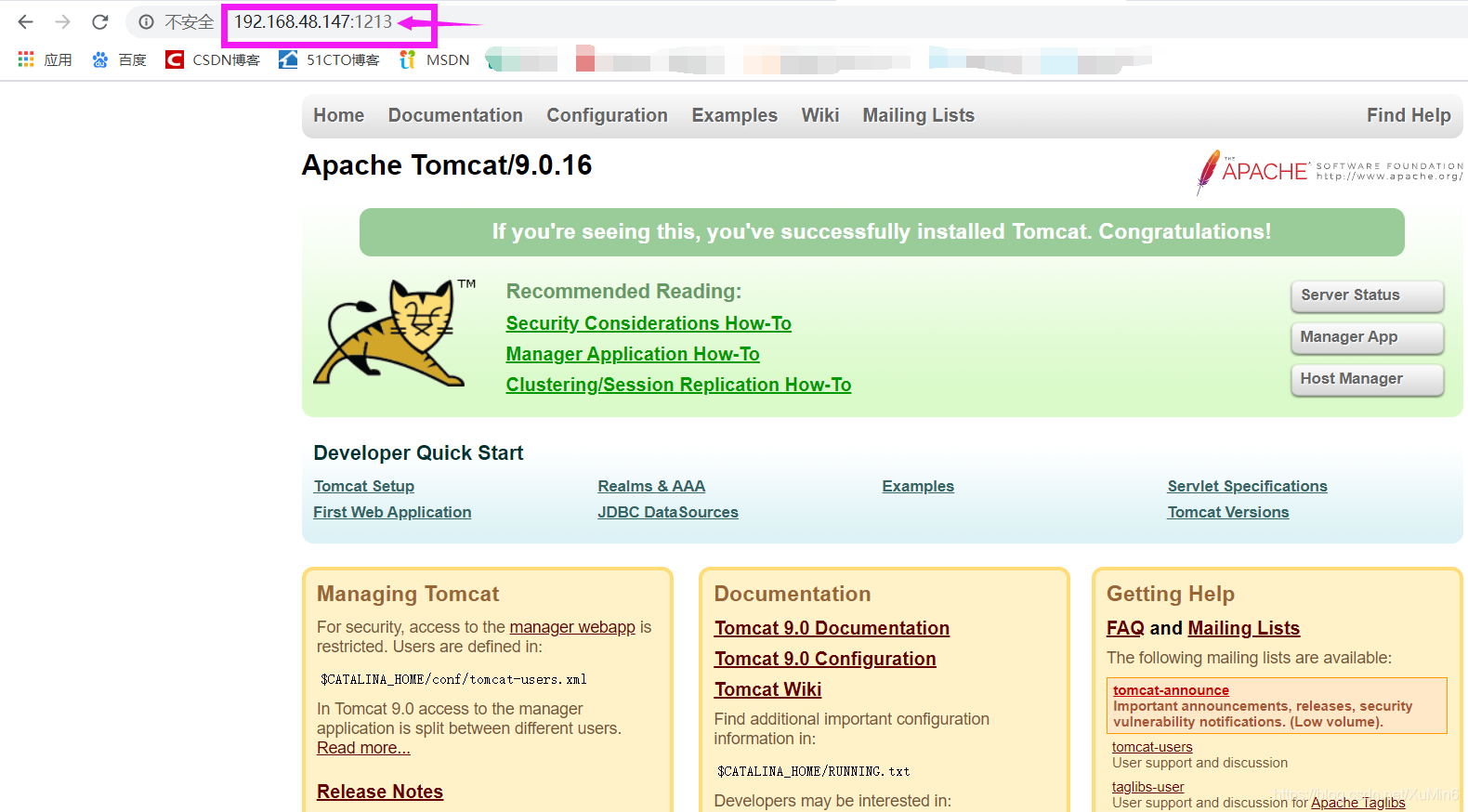Open the Realms & AAA link
The image size is (1468, 812).
[651, 486]
